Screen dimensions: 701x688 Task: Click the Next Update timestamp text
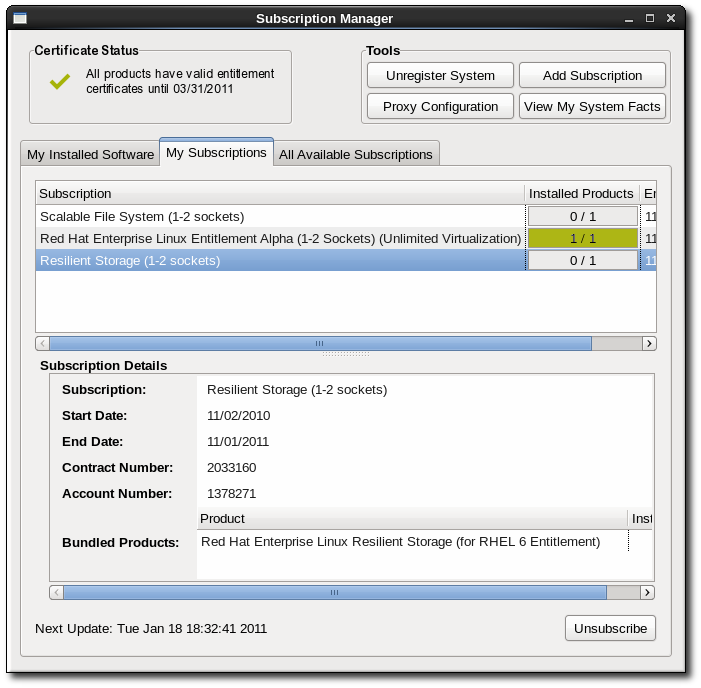coord(151,628)
